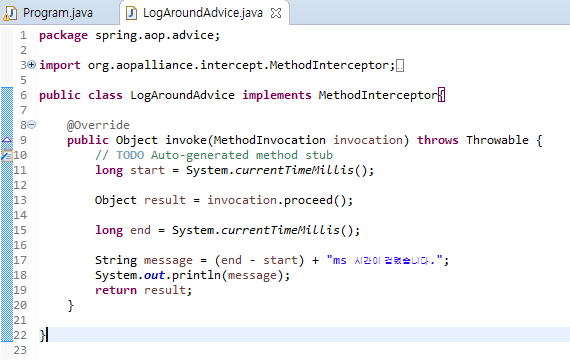Collapse the invoke method at @Override
The height and width of the screenshot is (360, 570).
(x=32, y=125)
